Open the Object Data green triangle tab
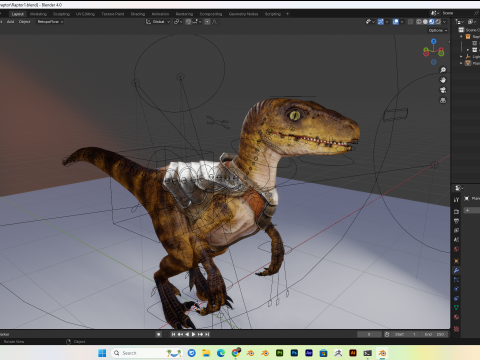 point(456,308)
